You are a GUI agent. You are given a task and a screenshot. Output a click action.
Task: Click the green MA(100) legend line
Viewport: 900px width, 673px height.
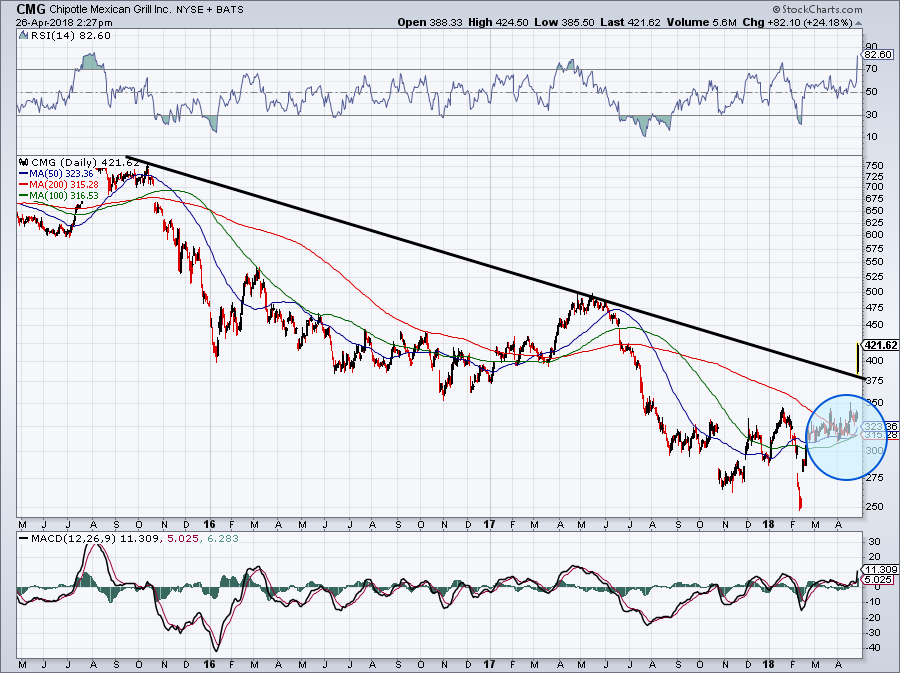(24, 196)
